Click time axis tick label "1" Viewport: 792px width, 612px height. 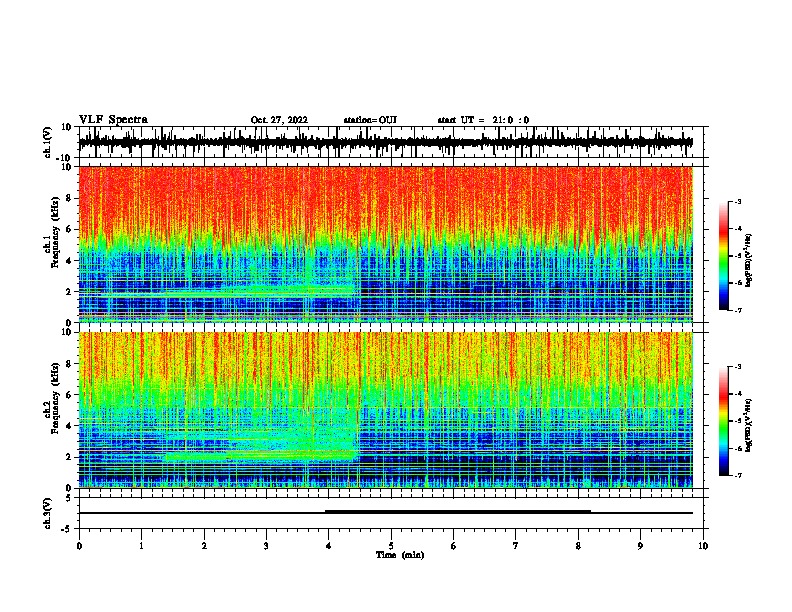tap(141, 546)
